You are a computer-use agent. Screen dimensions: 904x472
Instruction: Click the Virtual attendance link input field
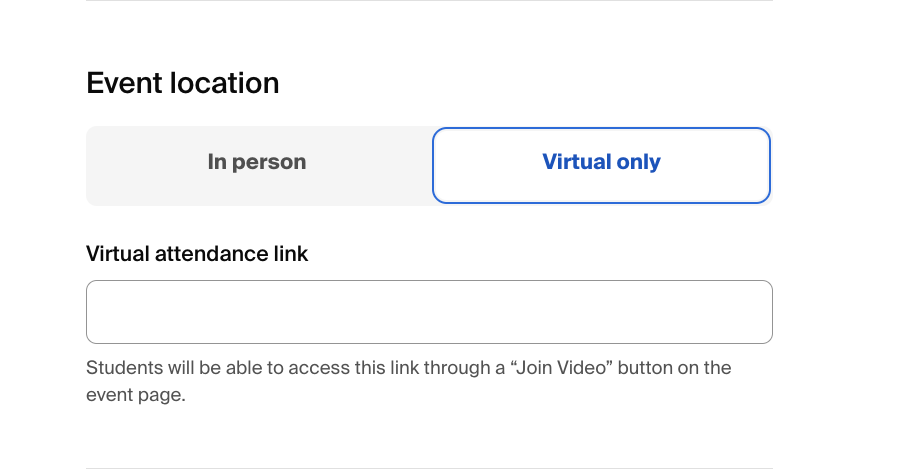[x=429, y=312]
